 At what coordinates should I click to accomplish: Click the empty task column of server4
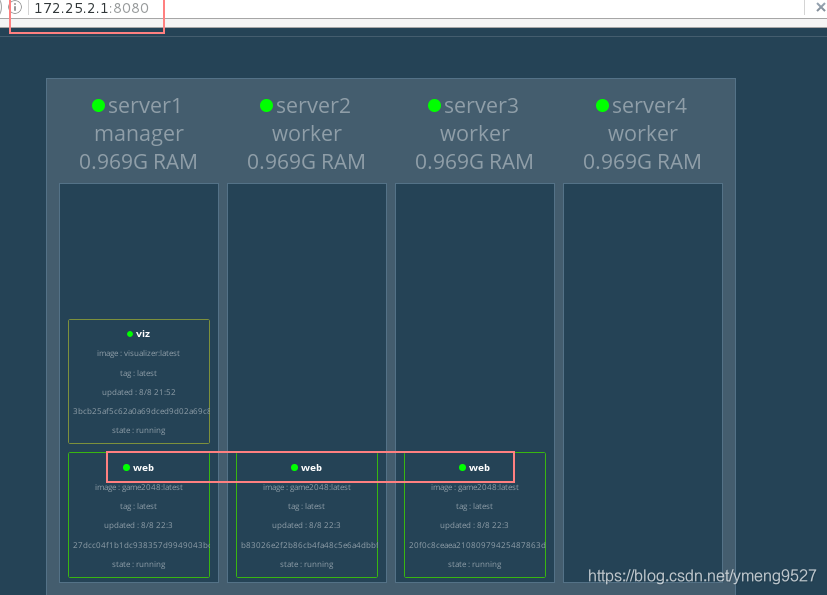(643, 382)
